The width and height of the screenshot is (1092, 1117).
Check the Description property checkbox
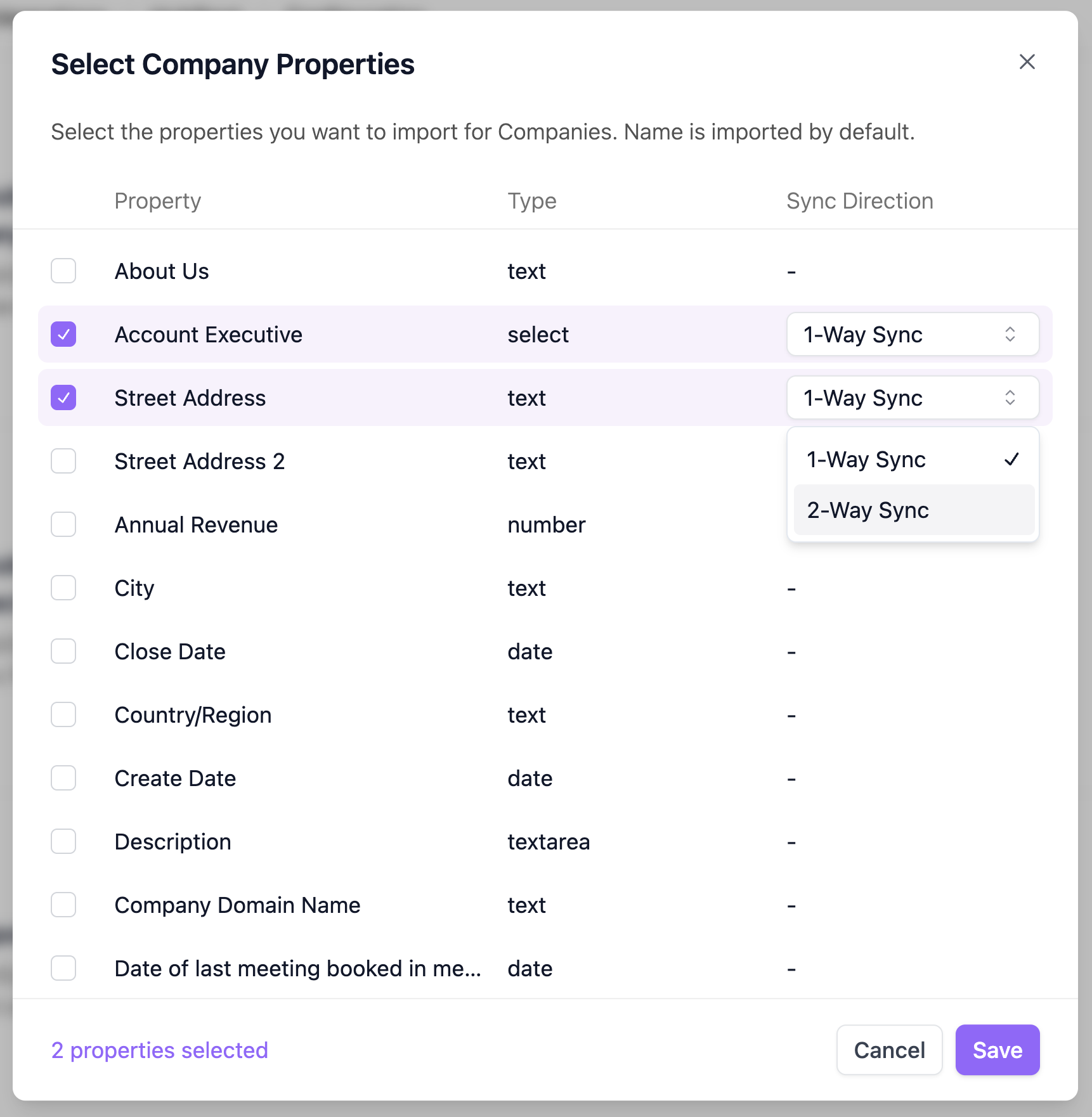63,842
